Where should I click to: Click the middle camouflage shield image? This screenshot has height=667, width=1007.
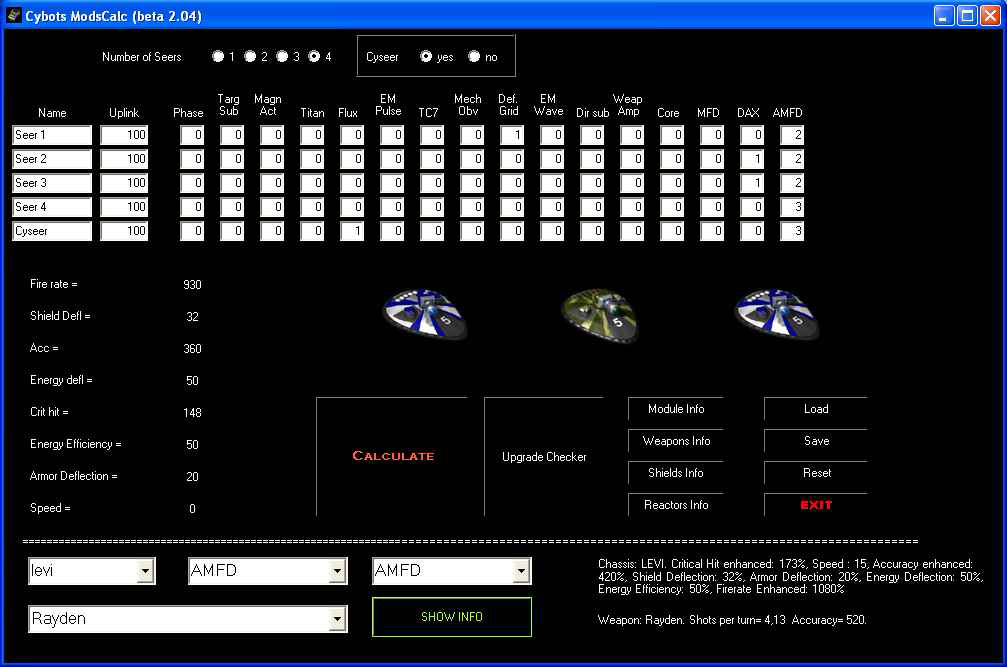[599, 314]
